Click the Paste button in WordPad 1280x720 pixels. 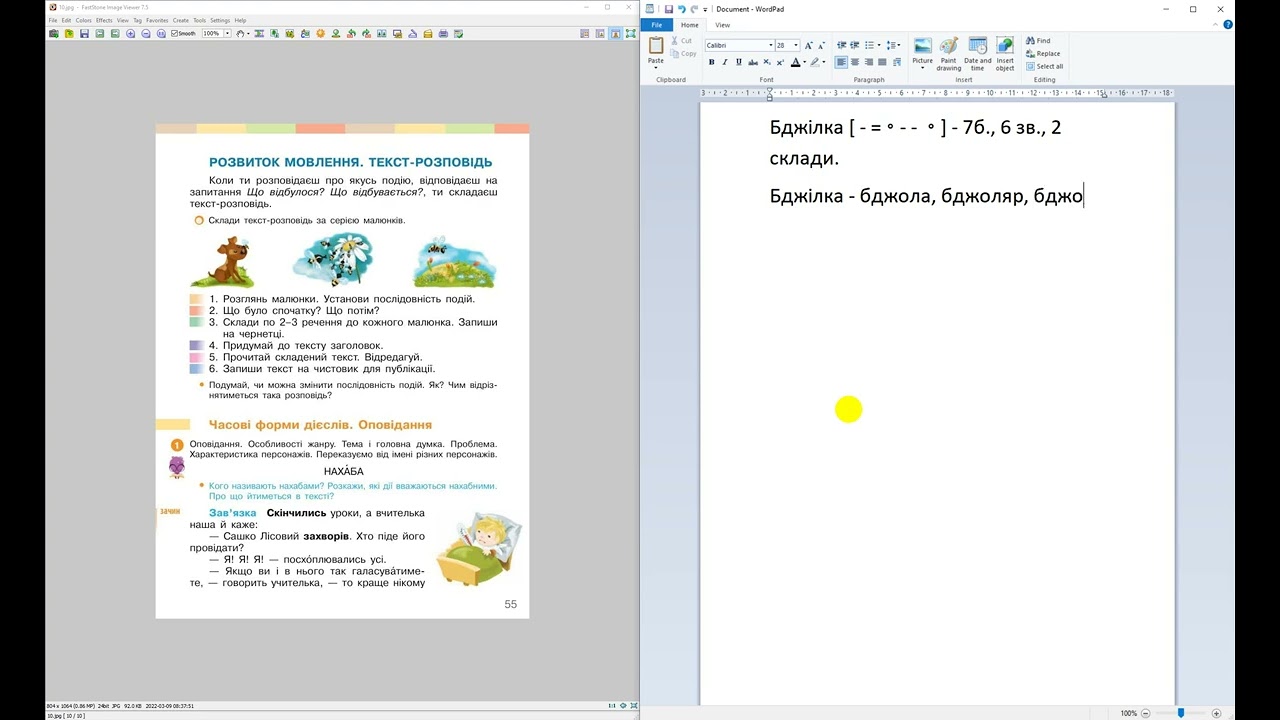pyautogui.click(x=656, y=52)
